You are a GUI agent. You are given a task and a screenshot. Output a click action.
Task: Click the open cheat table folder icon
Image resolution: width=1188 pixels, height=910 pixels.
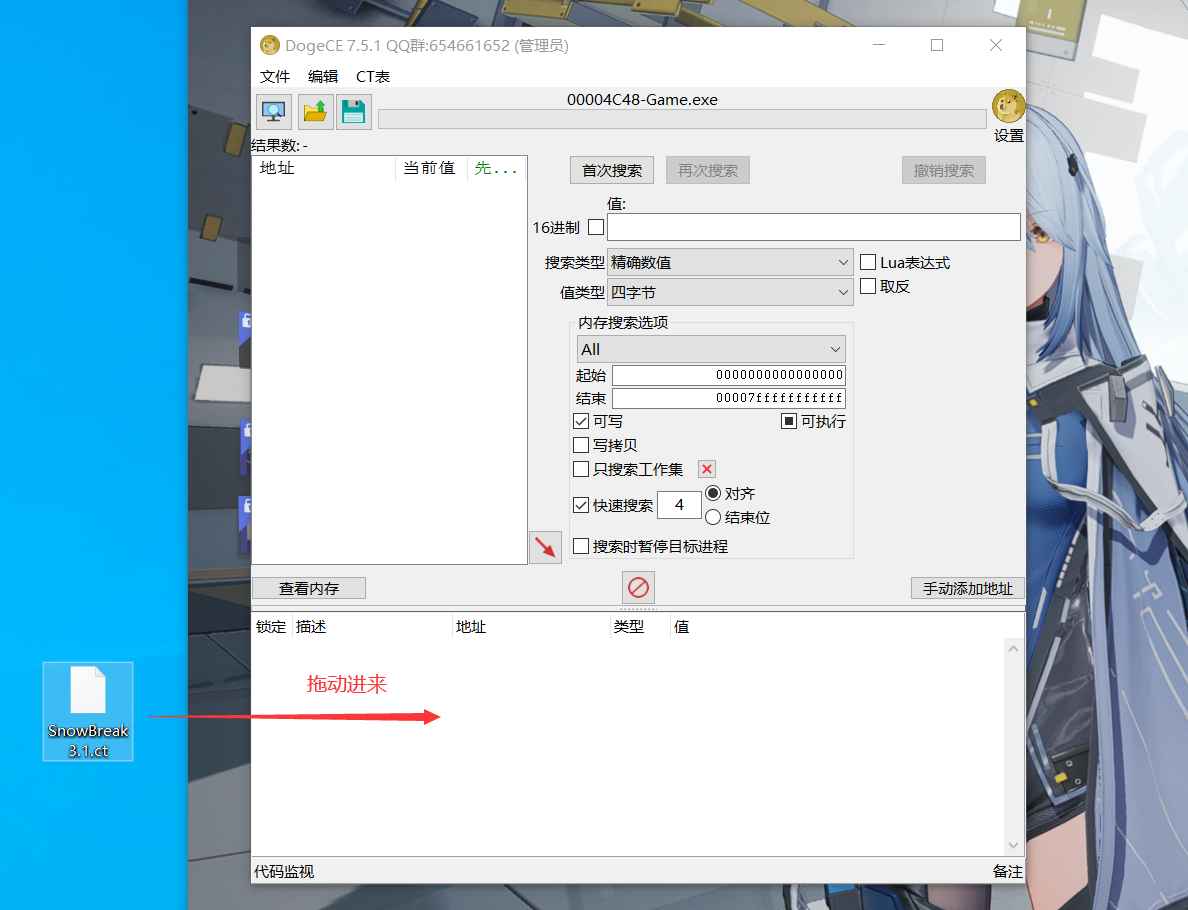pyautogui.click(x=314, y=111)
